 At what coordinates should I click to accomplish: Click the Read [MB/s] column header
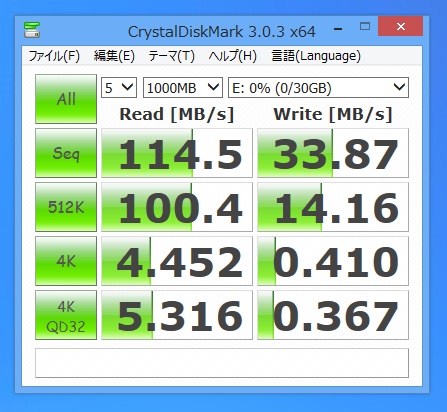click(177, 115)
